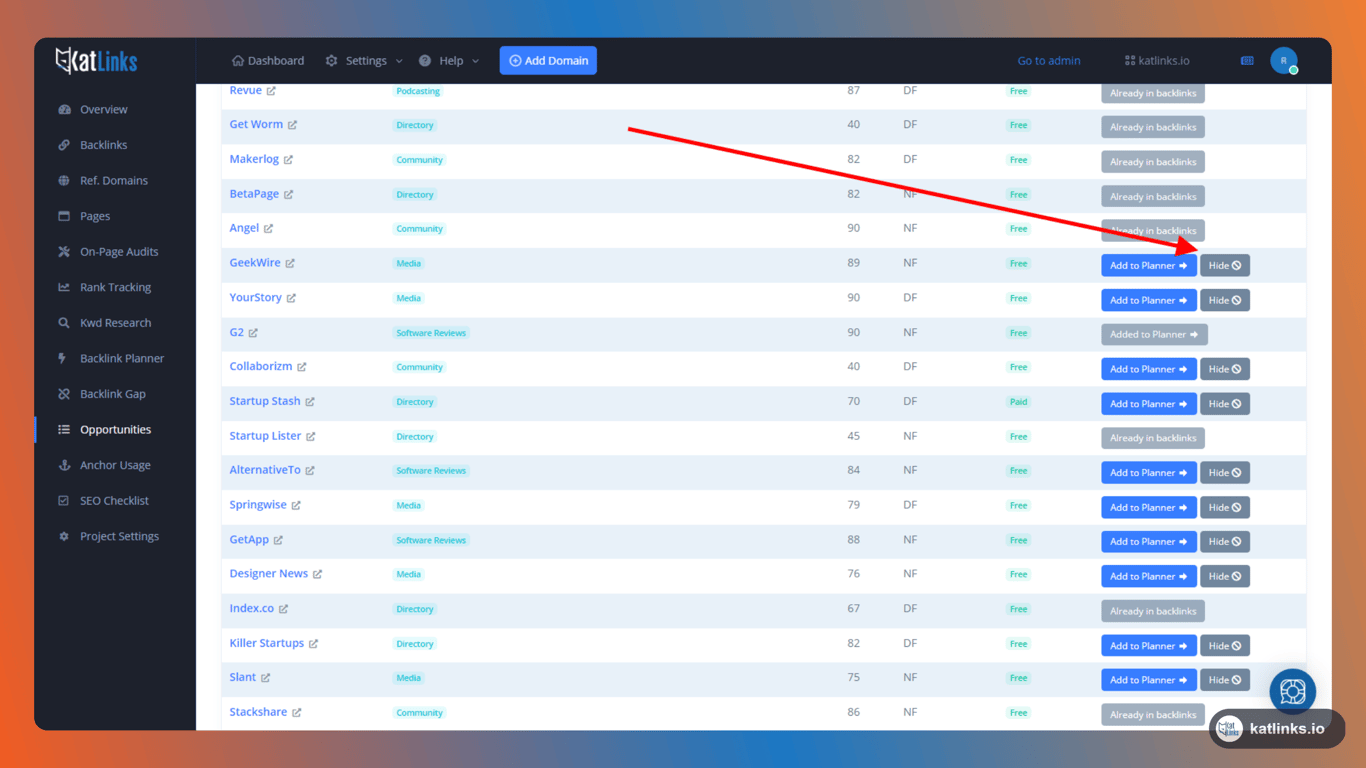The image size is (1366, 768).
Task: Open G2's external link icon
Action: (253, 333)
